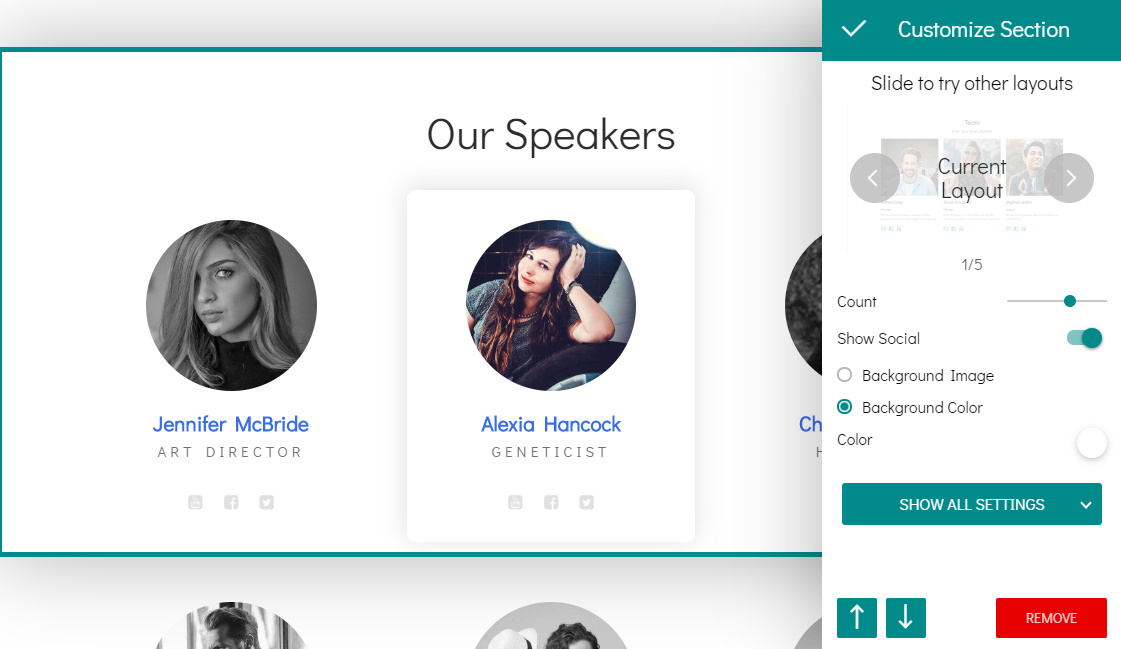The height and width of the screenshot is (649, 1121).
Task: Confirm customization with the checkmark icon
Action: coord(854,29)
